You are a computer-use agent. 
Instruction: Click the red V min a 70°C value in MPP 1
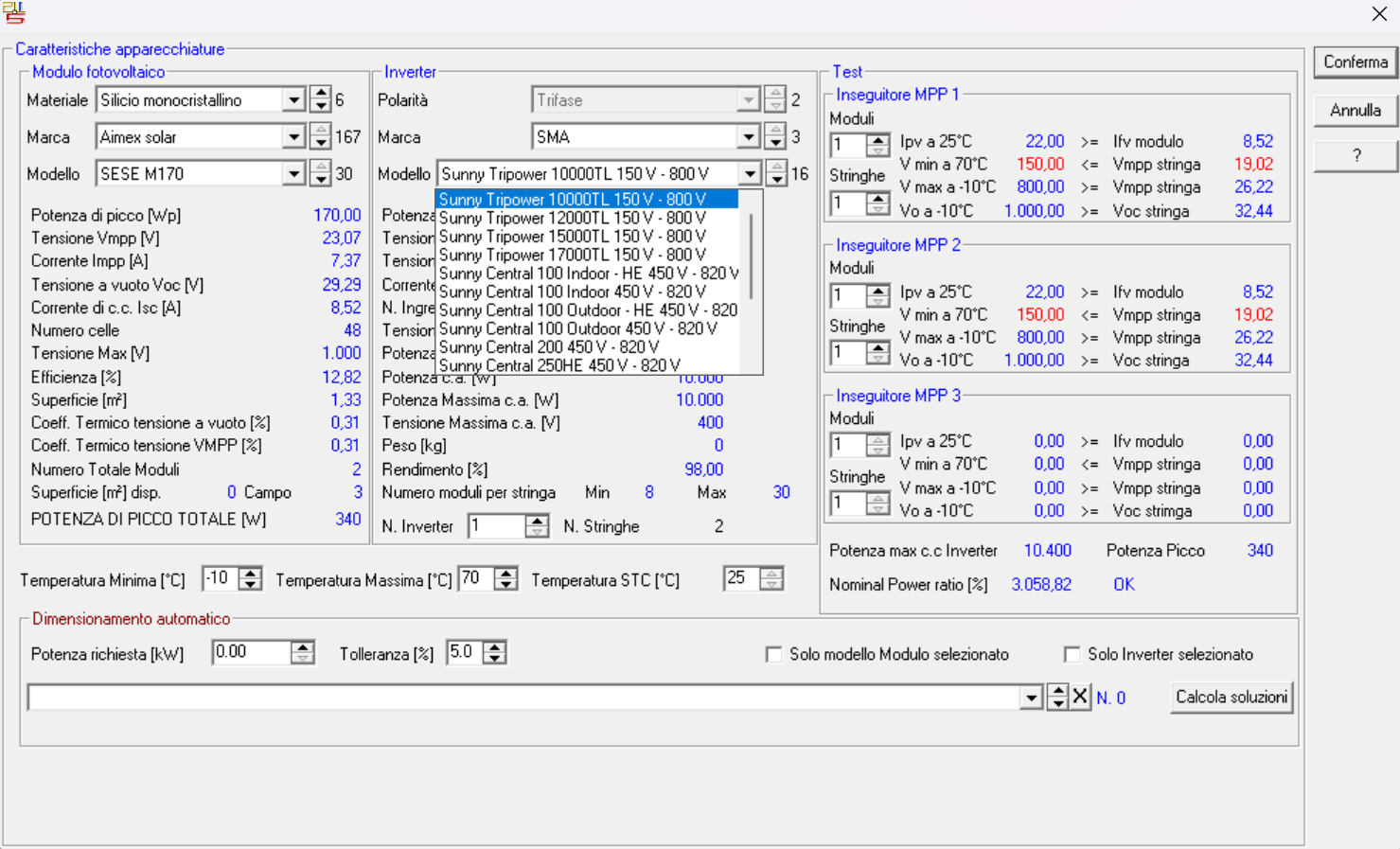click(1039, 165)
